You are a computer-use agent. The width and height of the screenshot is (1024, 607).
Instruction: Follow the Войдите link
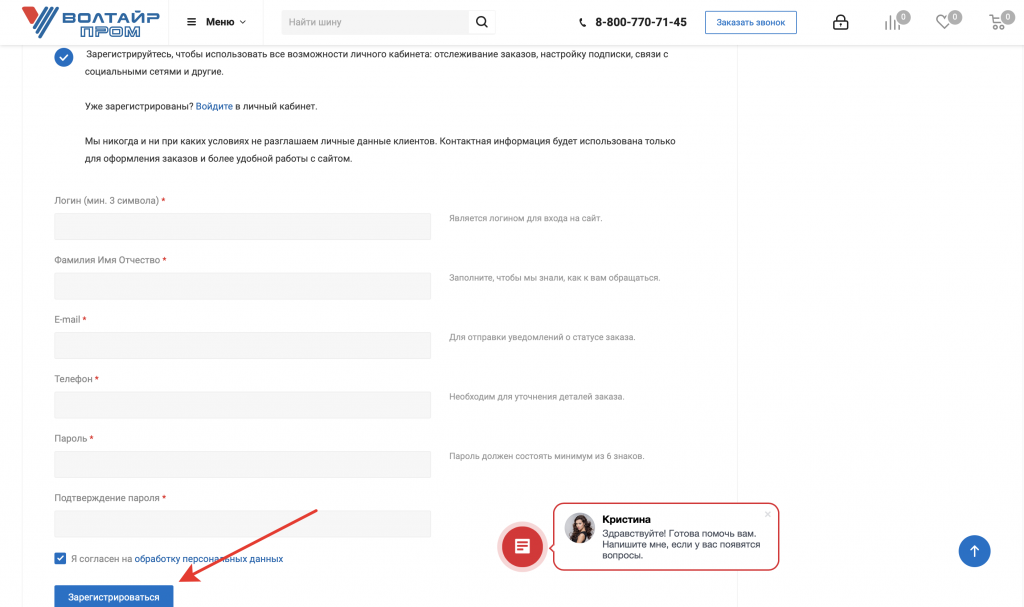point(214,106)
